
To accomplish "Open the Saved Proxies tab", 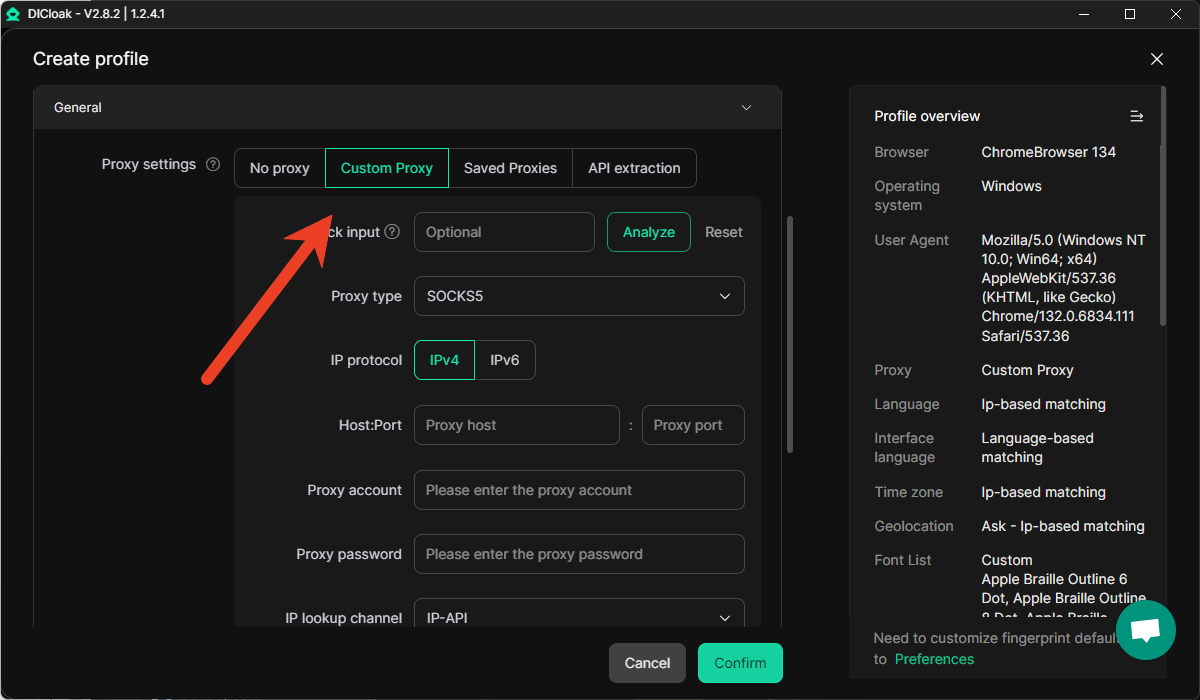I will [510, 168].
